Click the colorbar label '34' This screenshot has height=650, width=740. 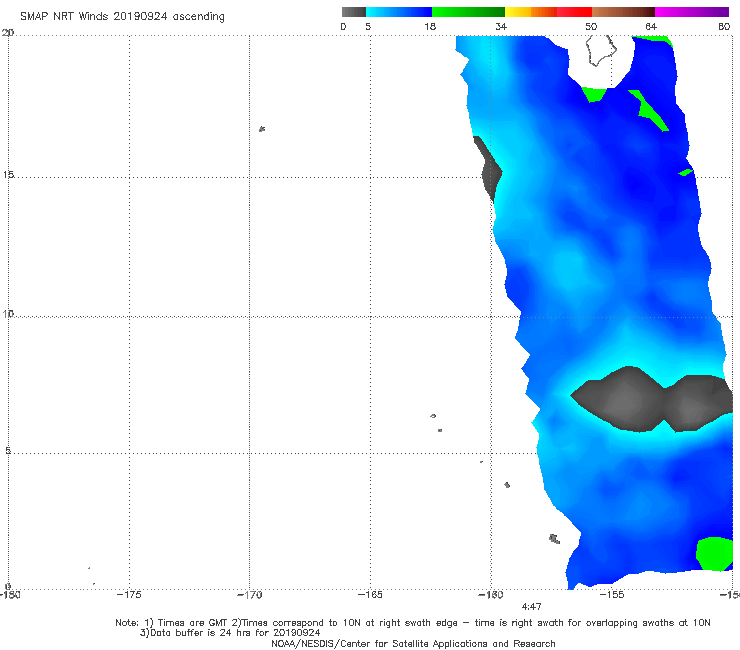[x=501, y=26]
